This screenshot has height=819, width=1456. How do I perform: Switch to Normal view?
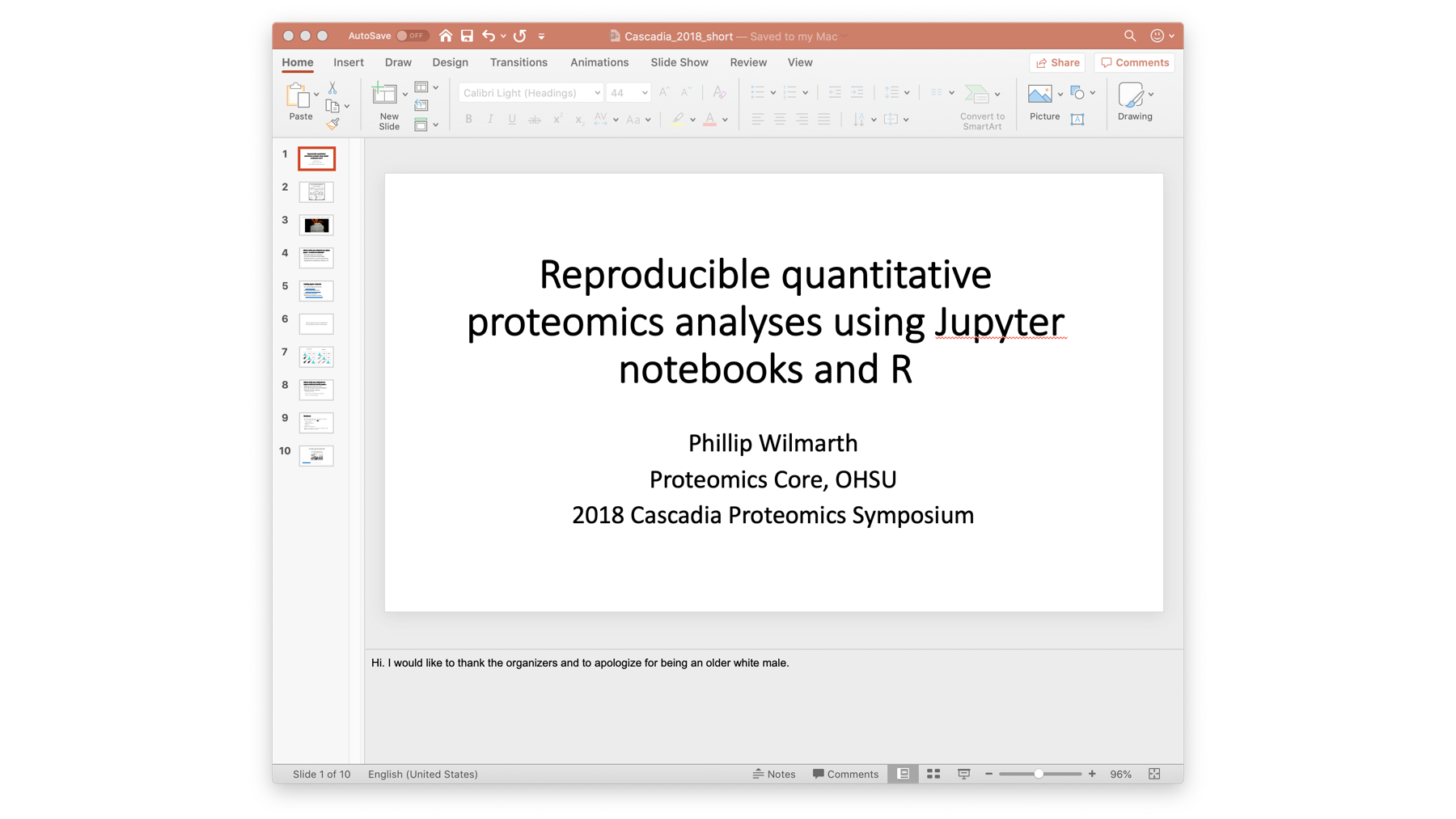903,774
